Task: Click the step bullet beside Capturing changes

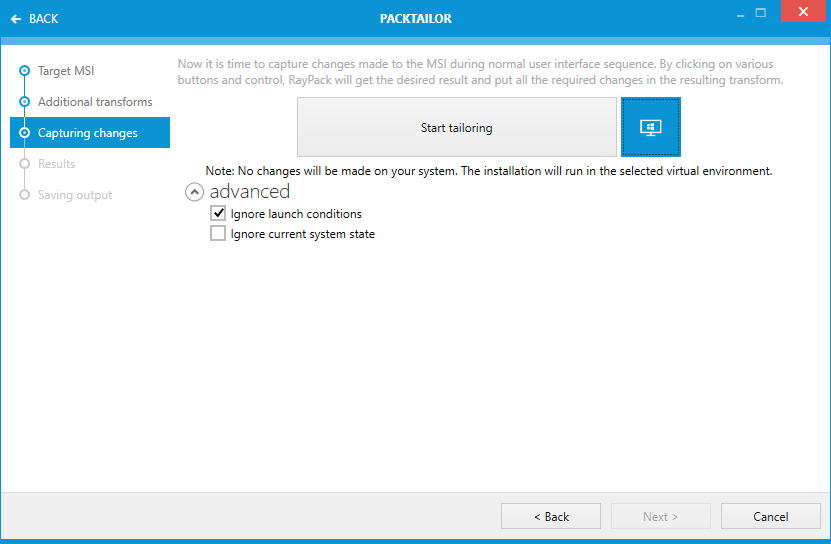Action: tap(24, 133)
